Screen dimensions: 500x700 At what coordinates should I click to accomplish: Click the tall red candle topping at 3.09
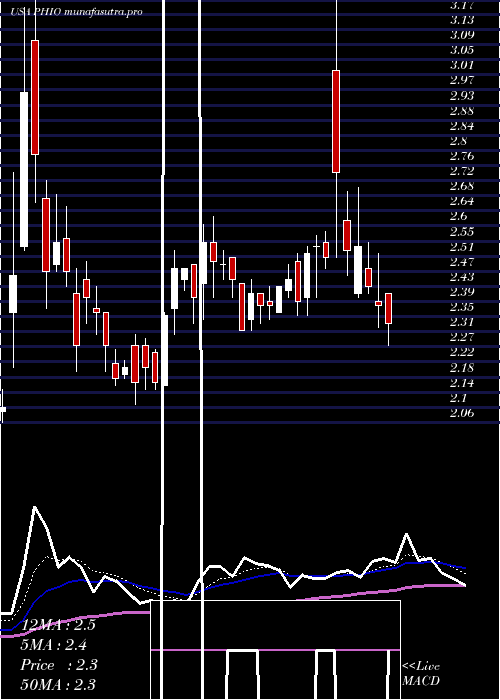point(35,97)
